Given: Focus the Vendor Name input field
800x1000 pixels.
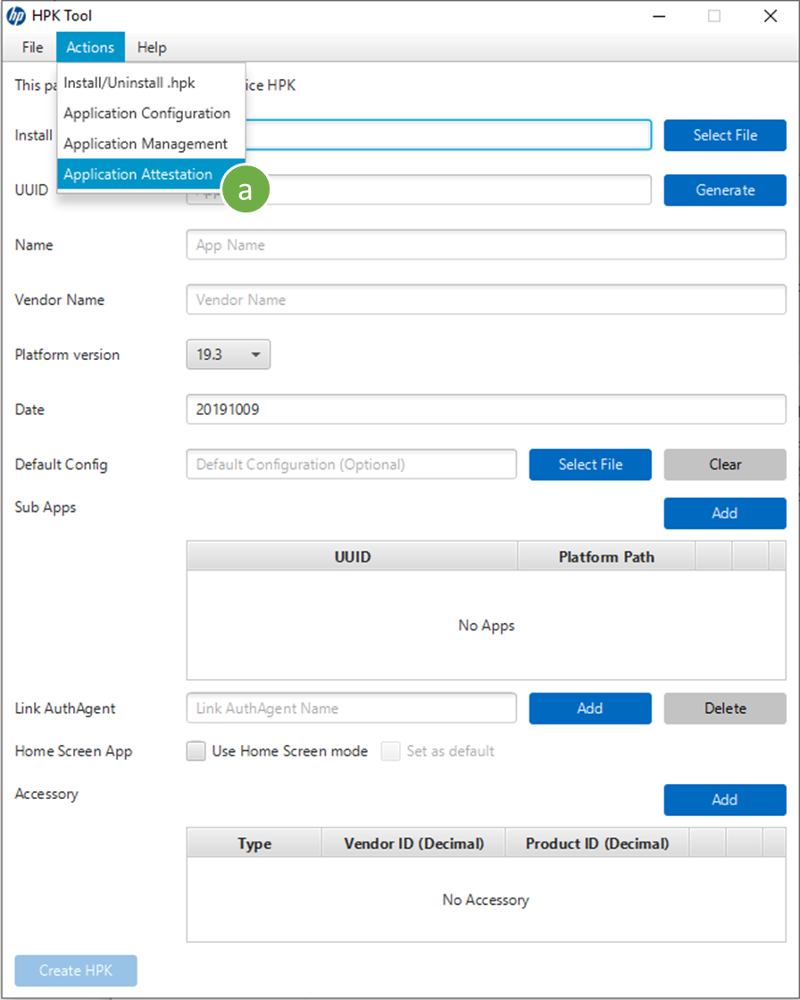Looking at the screenshot, I should (486, 300).
